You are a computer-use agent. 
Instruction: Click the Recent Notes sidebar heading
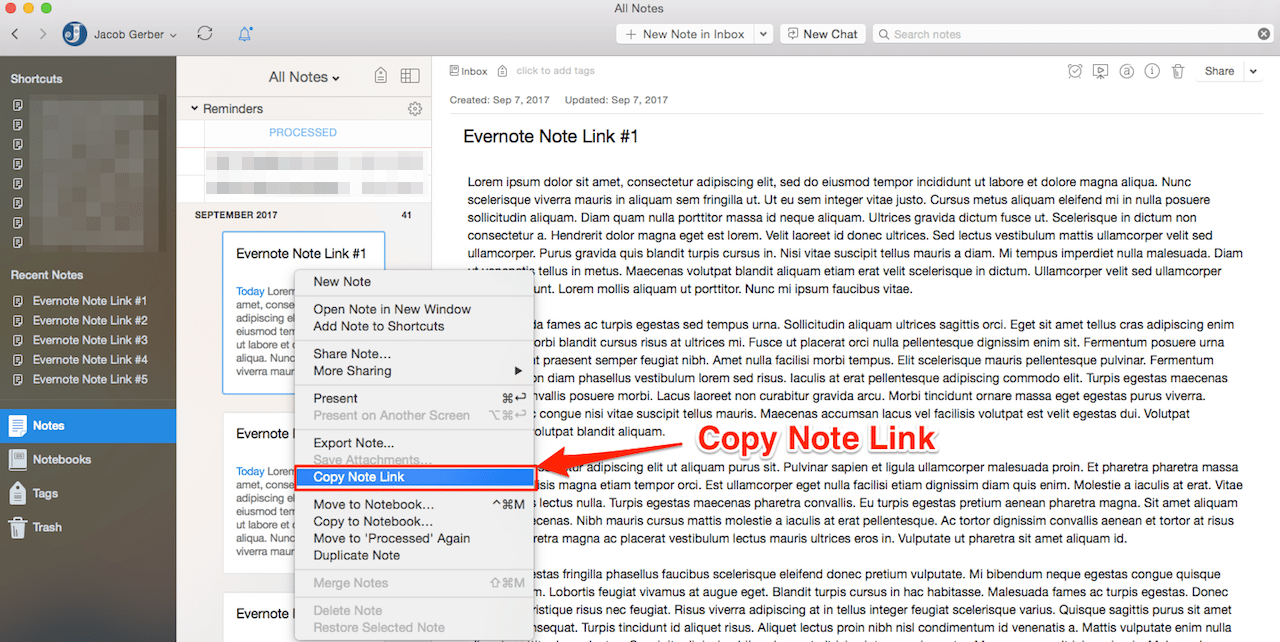[47, 275]
